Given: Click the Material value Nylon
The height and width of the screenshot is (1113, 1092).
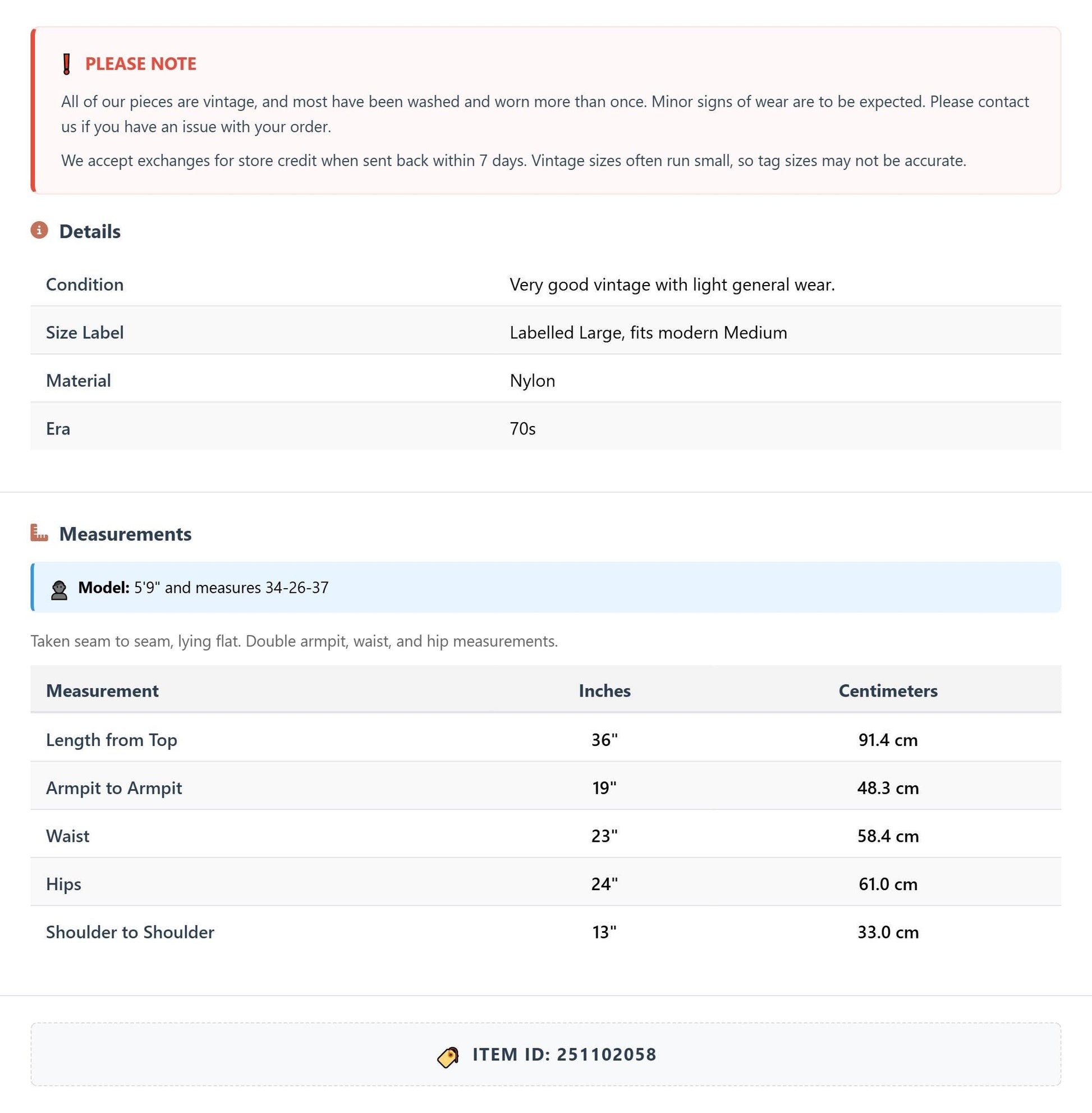Looking at the screenshot, I should 532,381.
